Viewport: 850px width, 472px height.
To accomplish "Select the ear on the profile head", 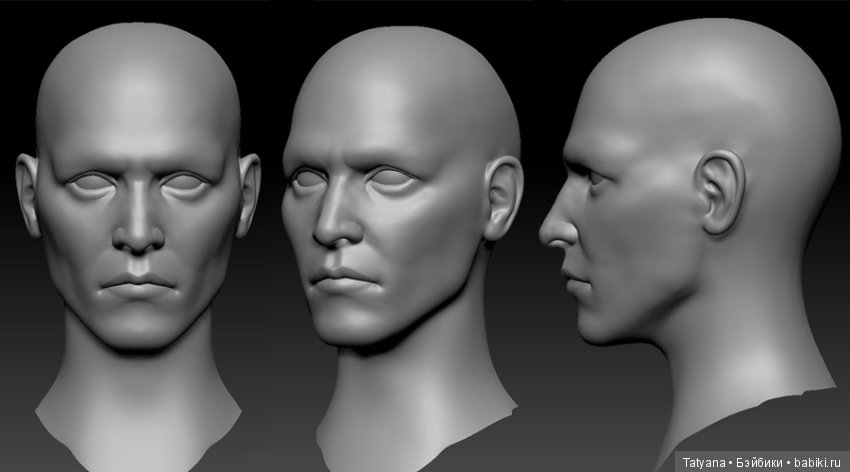I will coord(720,190).
